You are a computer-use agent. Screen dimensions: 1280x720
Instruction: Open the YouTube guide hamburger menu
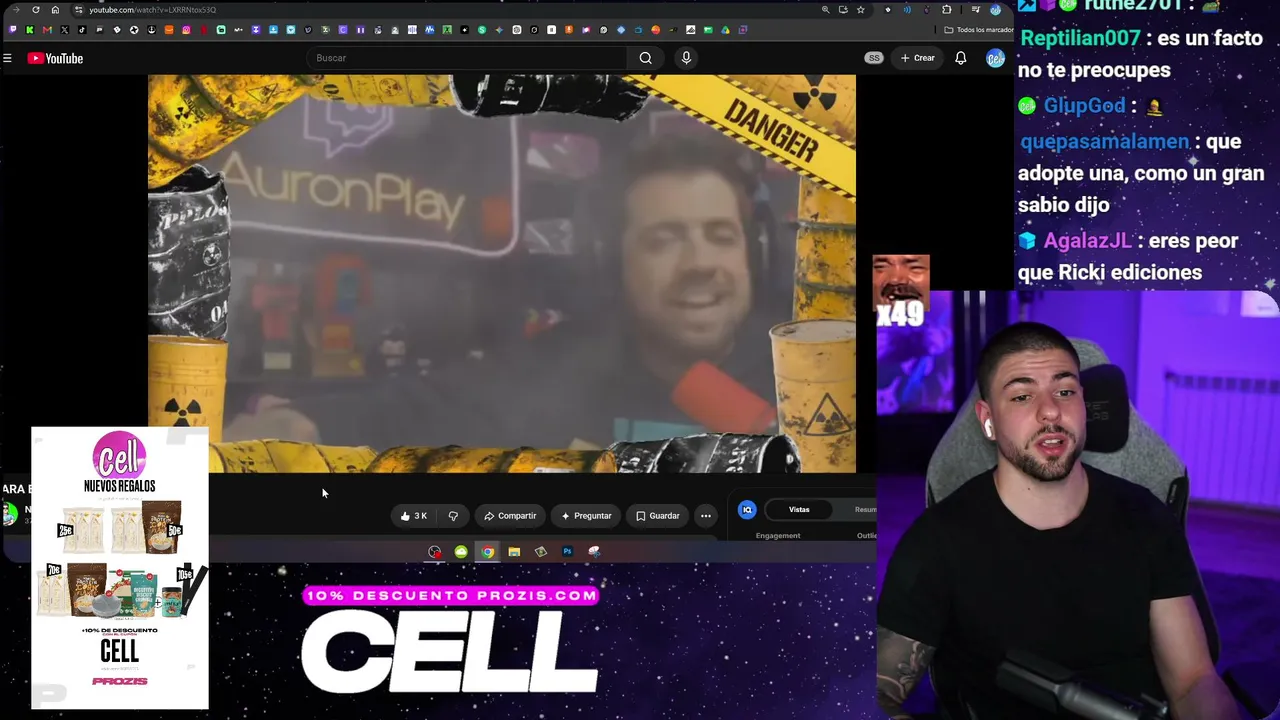(7, 58)
